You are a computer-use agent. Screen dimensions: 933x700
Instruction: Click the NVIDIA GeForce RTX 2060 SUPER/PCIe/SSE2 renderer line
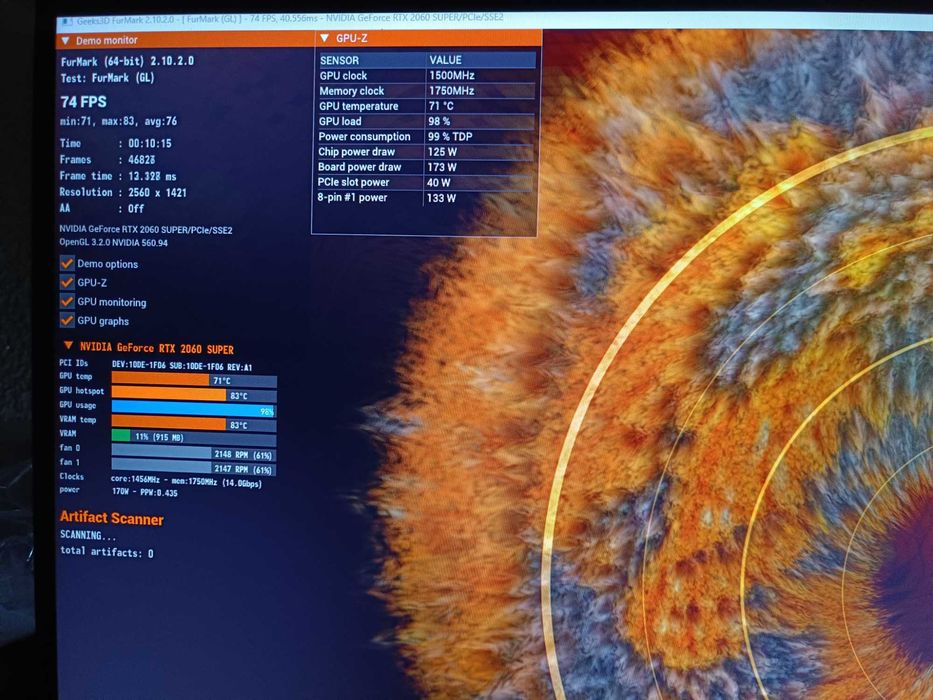click(x=146, y=230)
